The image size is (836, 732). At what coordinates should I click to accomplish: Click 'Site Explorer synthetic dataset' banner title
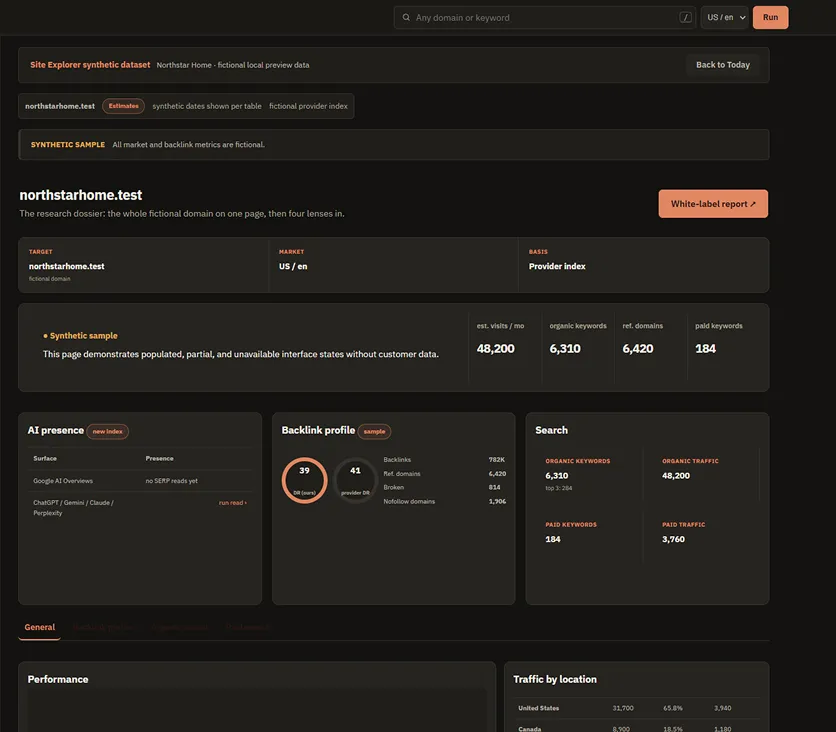(x=90, y=65)
